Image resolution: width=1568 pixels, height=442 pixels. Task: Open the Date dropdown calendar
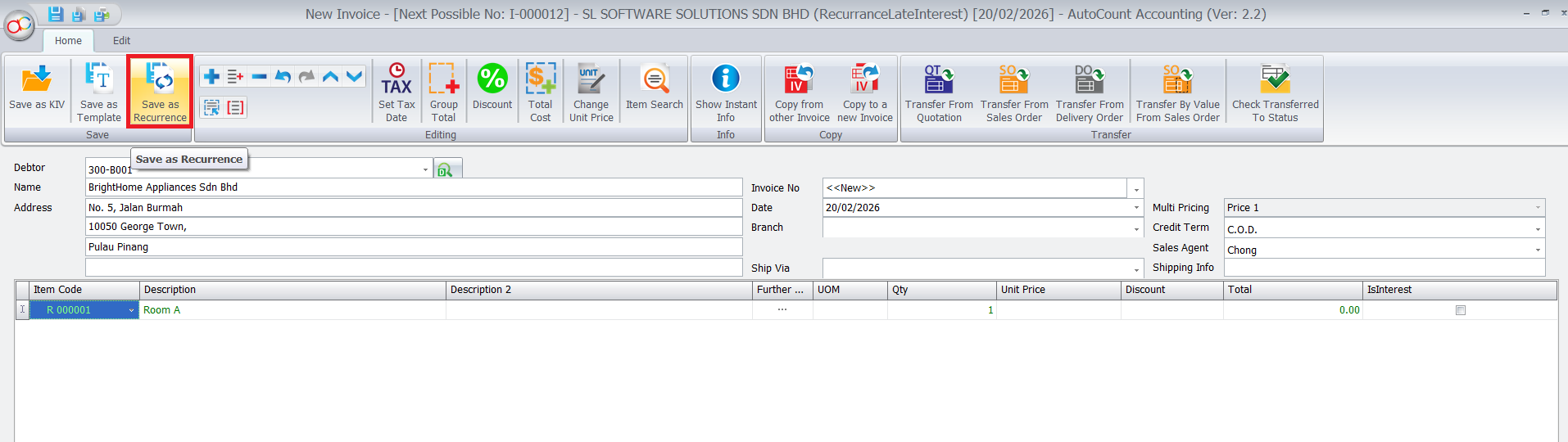coord(1136,208)
